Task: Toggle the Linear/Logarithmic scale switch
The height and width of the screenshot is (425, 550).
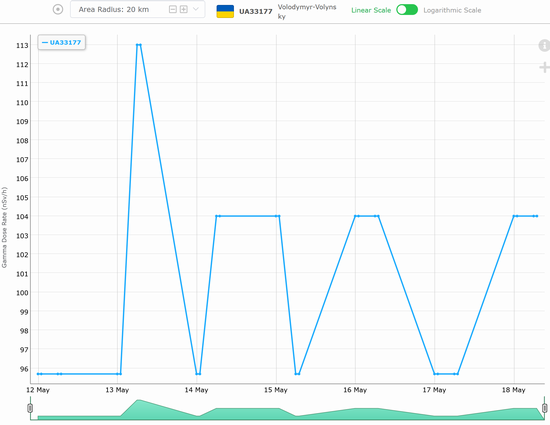Action: click(x=407, y=10)
